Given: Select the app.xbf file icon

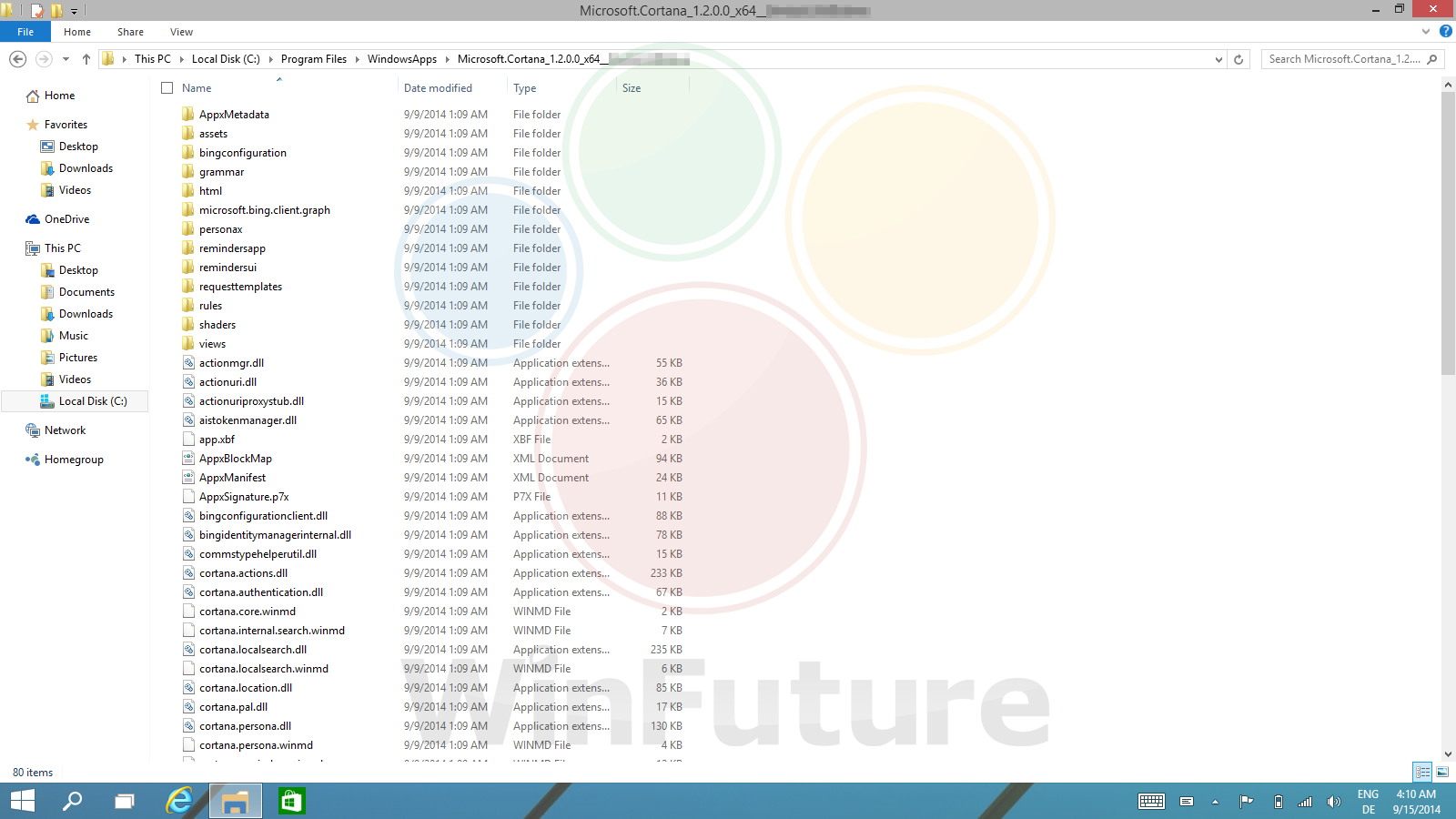Looking at the screenshot, I should click(x=188, y=440).
